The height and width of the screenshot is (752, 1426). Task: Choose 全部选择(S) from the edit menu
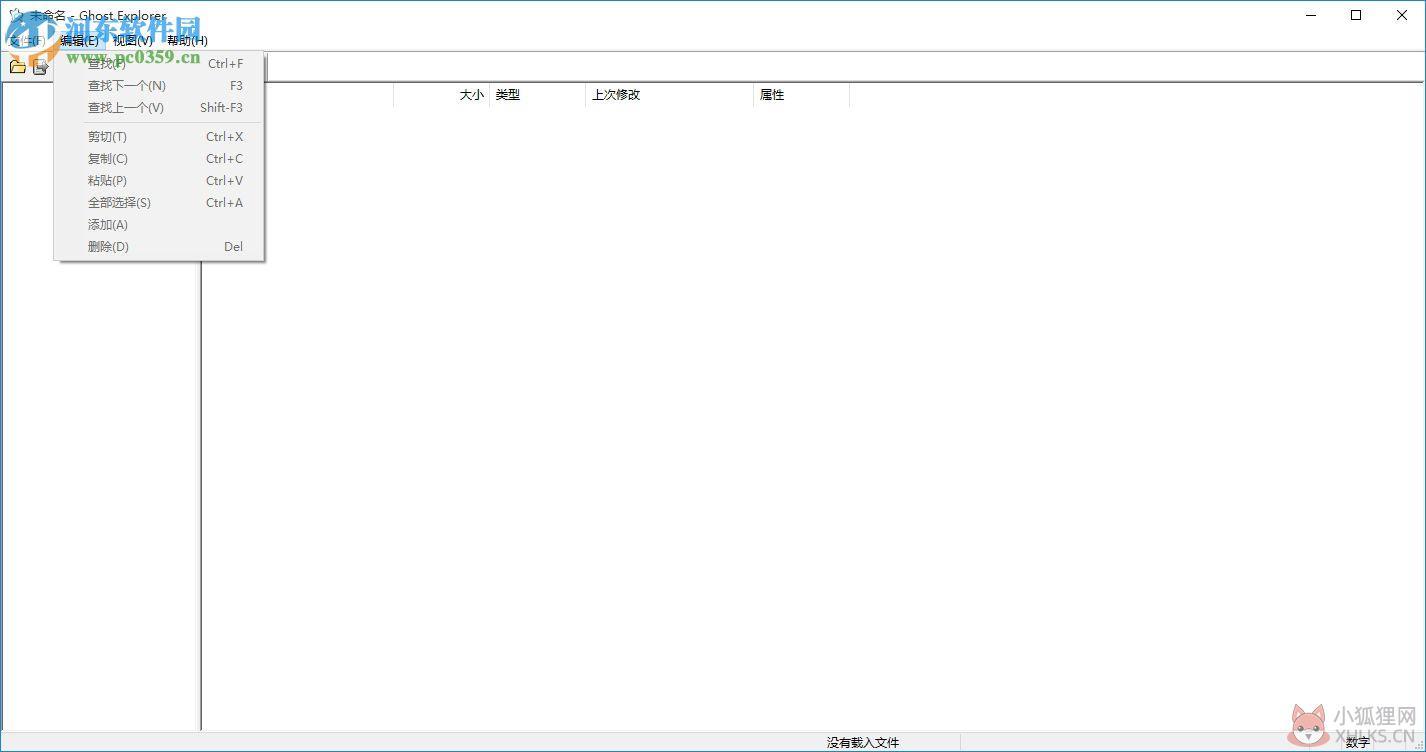pyautogui.click(x=159, y=203)
